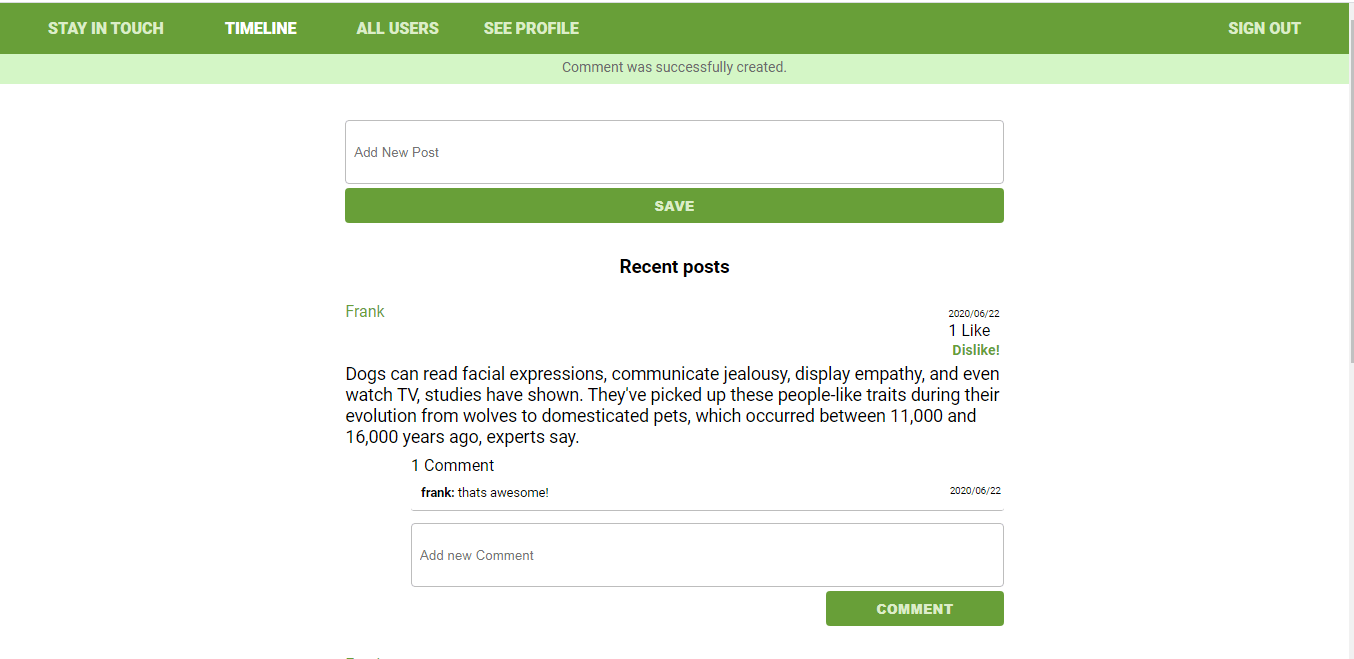Click the 'Comment was successfully created' notice
The width and height of the screenshot is (1354, 659).
pyautogui.click(x=674, y=68)
